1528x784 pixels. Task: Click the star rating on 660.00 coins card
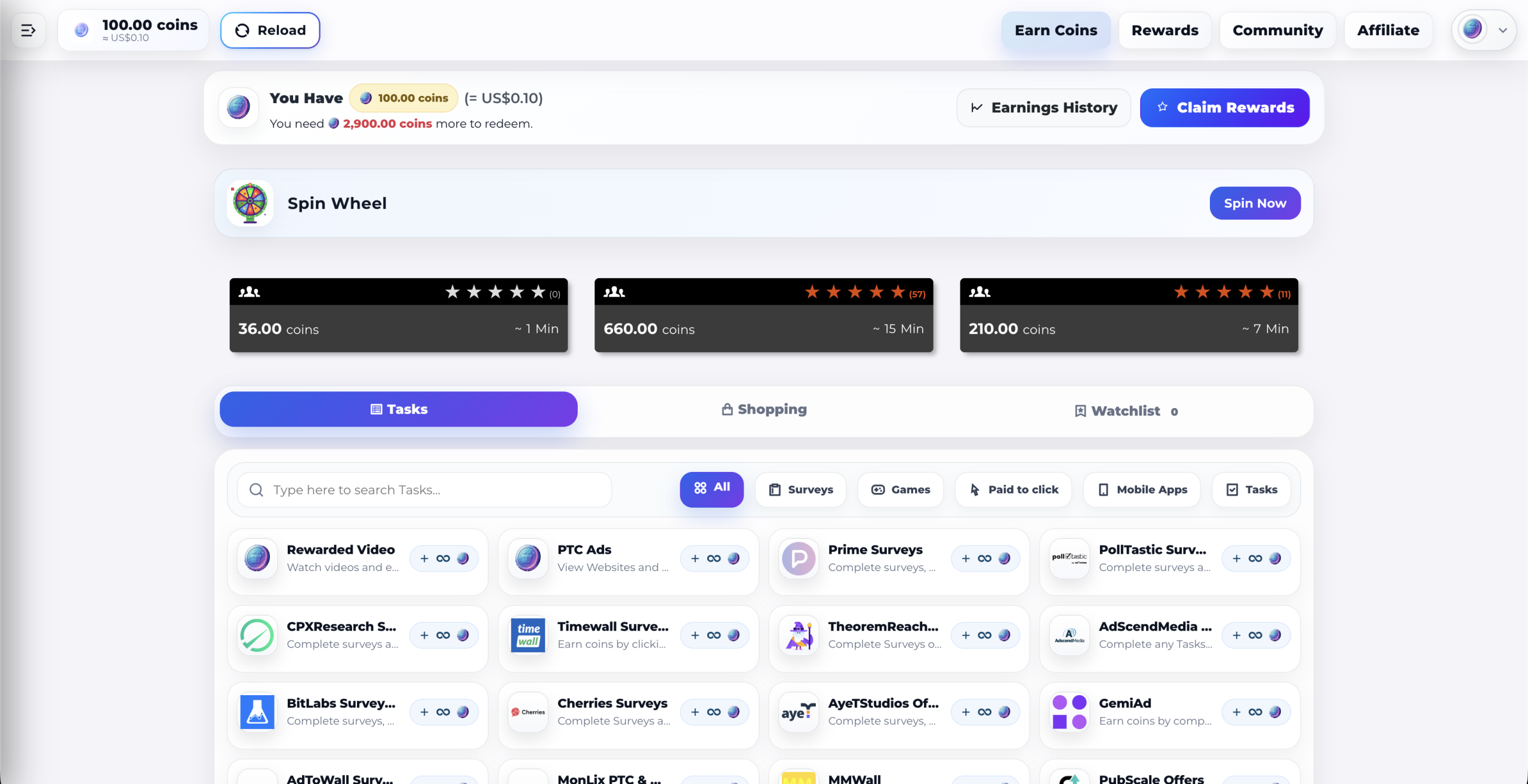865,292
